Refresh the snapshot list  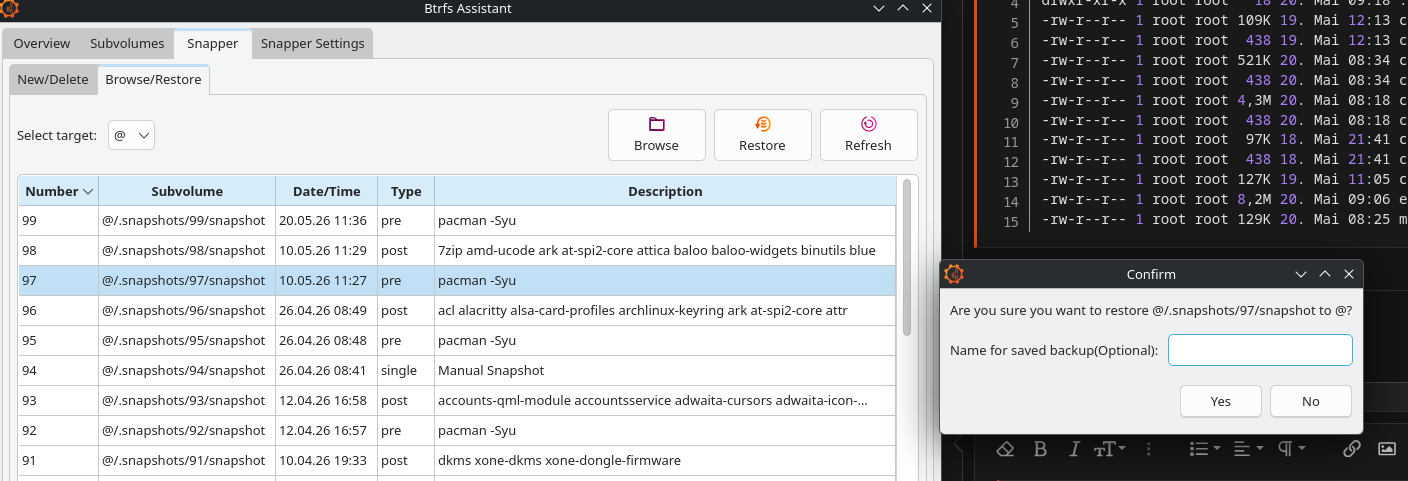(868, 135)
